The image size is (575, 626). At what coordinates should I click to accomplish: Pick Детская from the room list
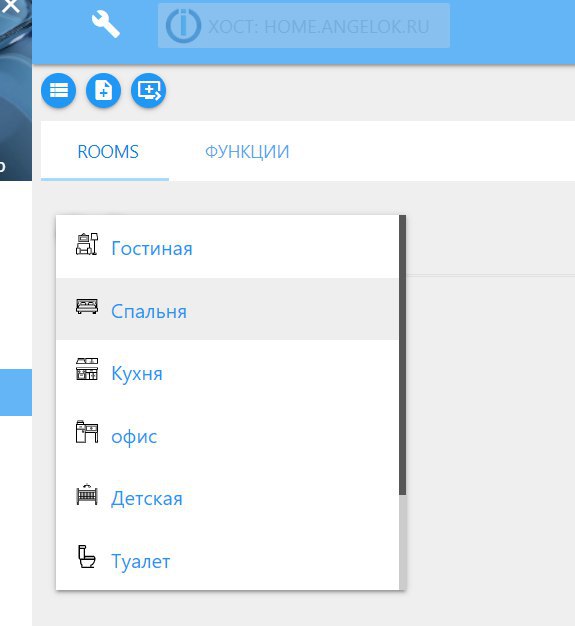(x=227, y=497)
